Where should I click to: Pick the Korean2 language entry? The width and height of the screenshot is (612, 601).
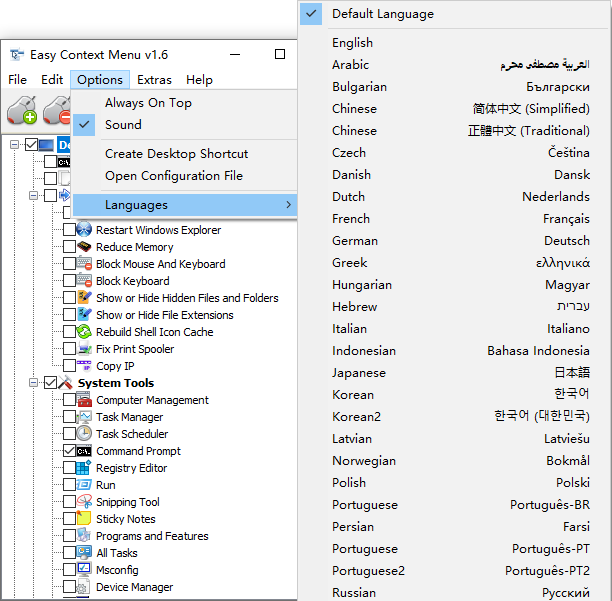pyautogui.click(x=455, y=416)
